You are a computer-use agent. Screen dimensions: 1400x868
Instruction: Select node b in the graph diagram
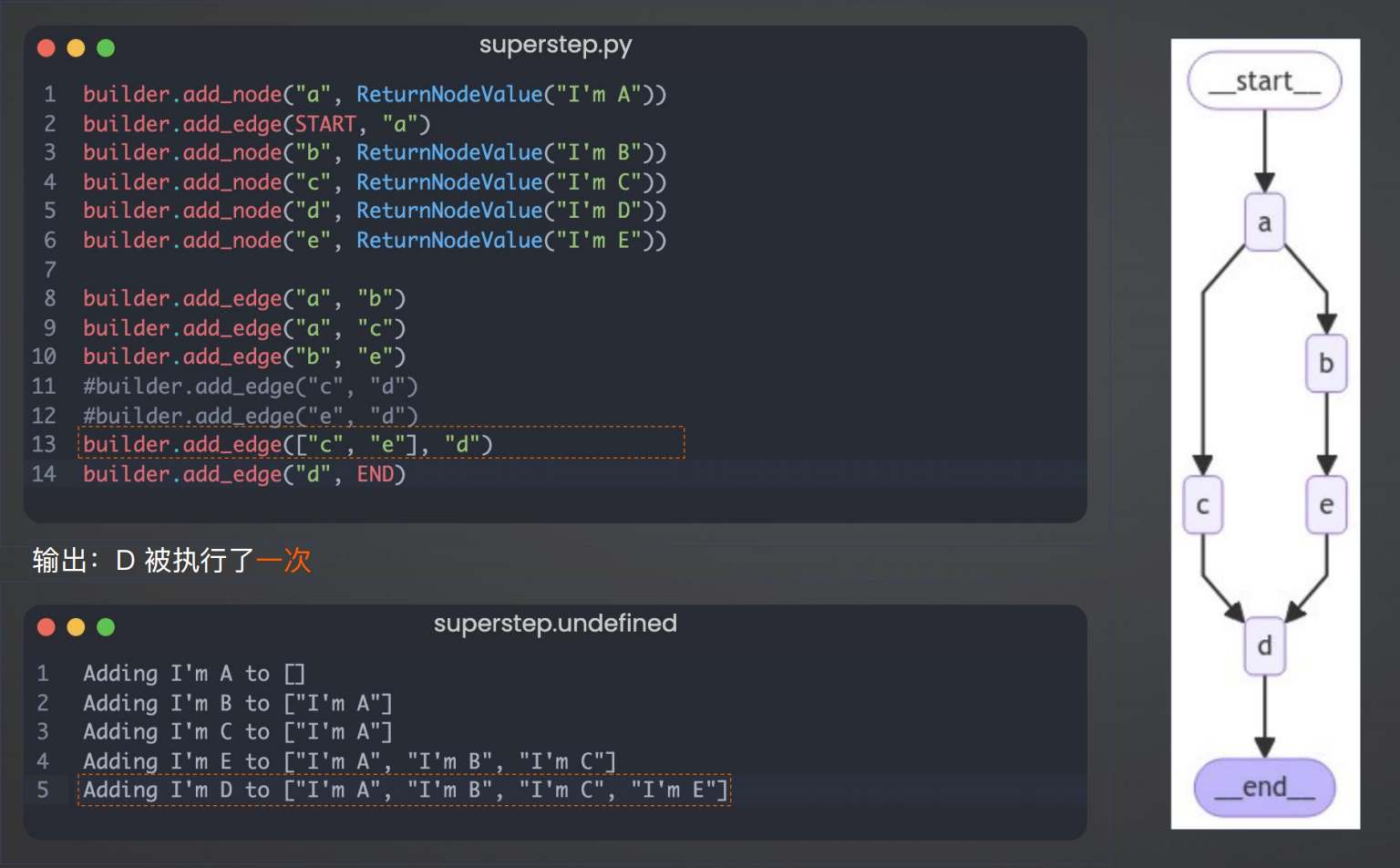tap(1326, 364)
